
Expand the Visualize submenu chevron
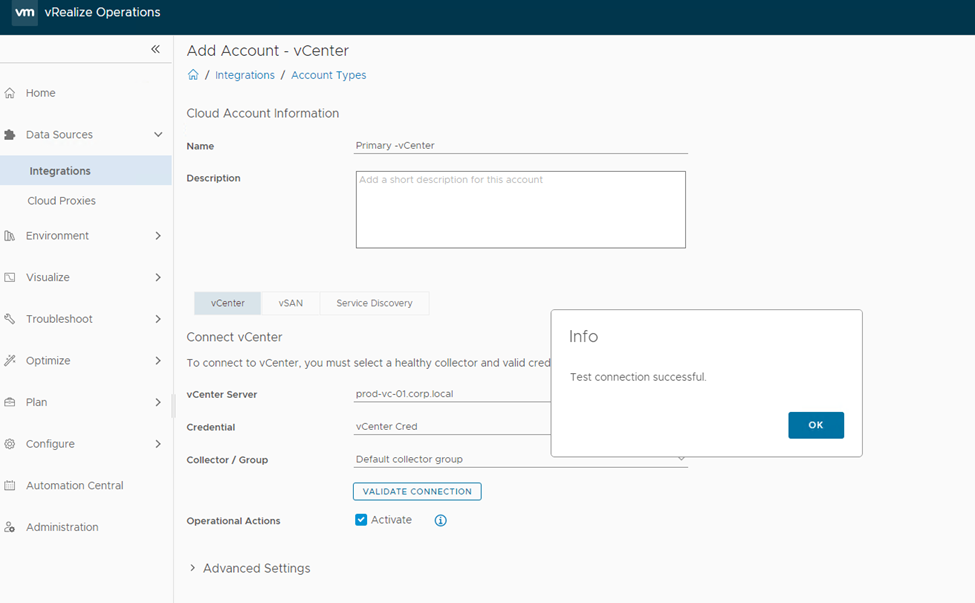tap(158, 277)
